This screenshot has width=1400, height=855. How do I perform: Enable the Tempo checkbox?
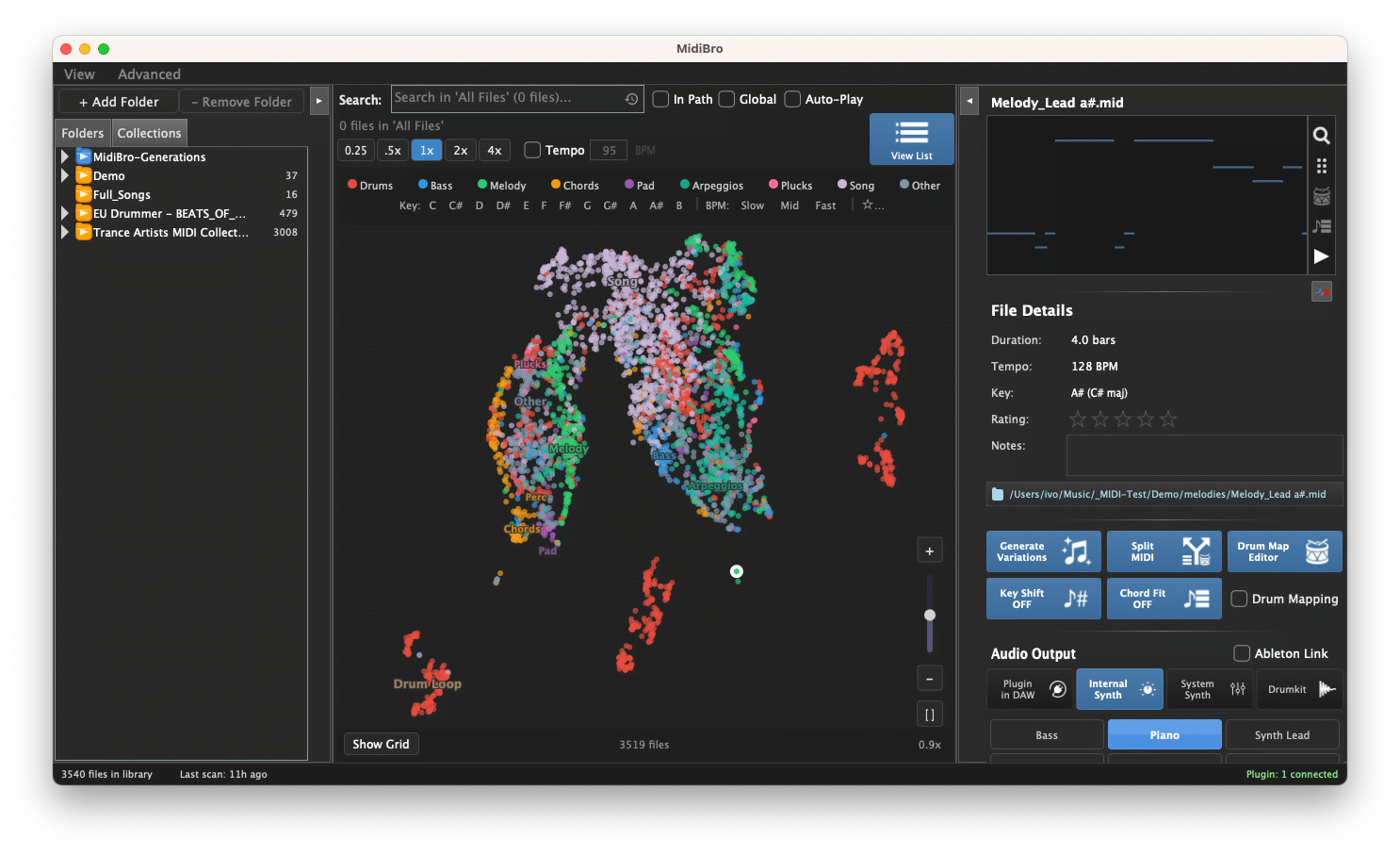click(x=532, y=150)
